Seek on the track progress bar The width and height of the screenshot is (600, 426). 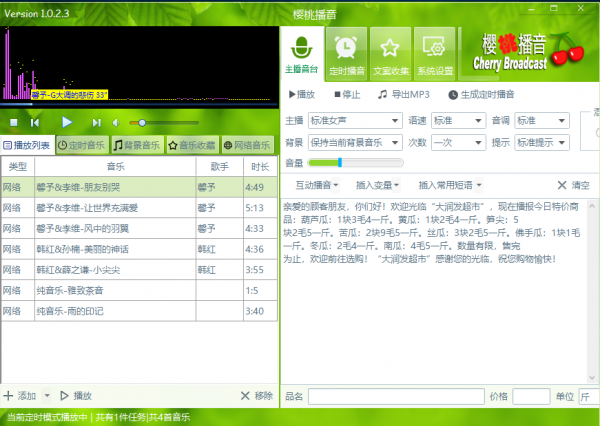coord(139,104)
